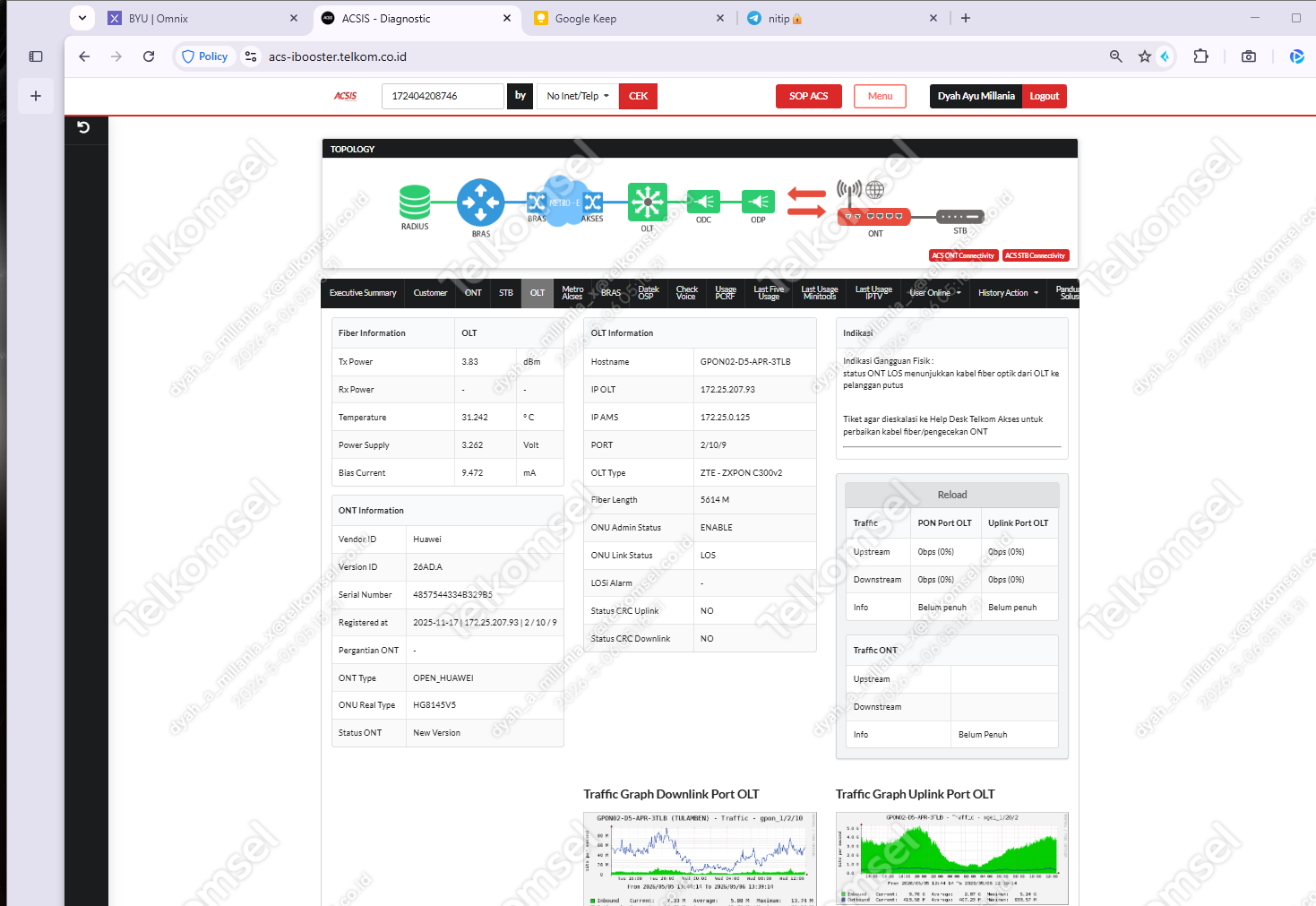
Task: Open a new browser tab
Action: [x=966, y=18]
